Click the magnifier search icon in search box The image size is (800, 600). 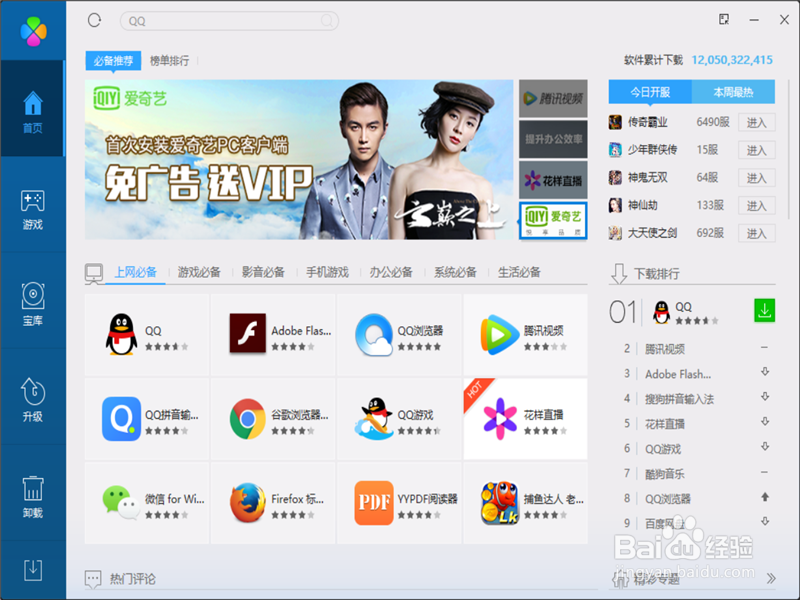coord(327,21)
